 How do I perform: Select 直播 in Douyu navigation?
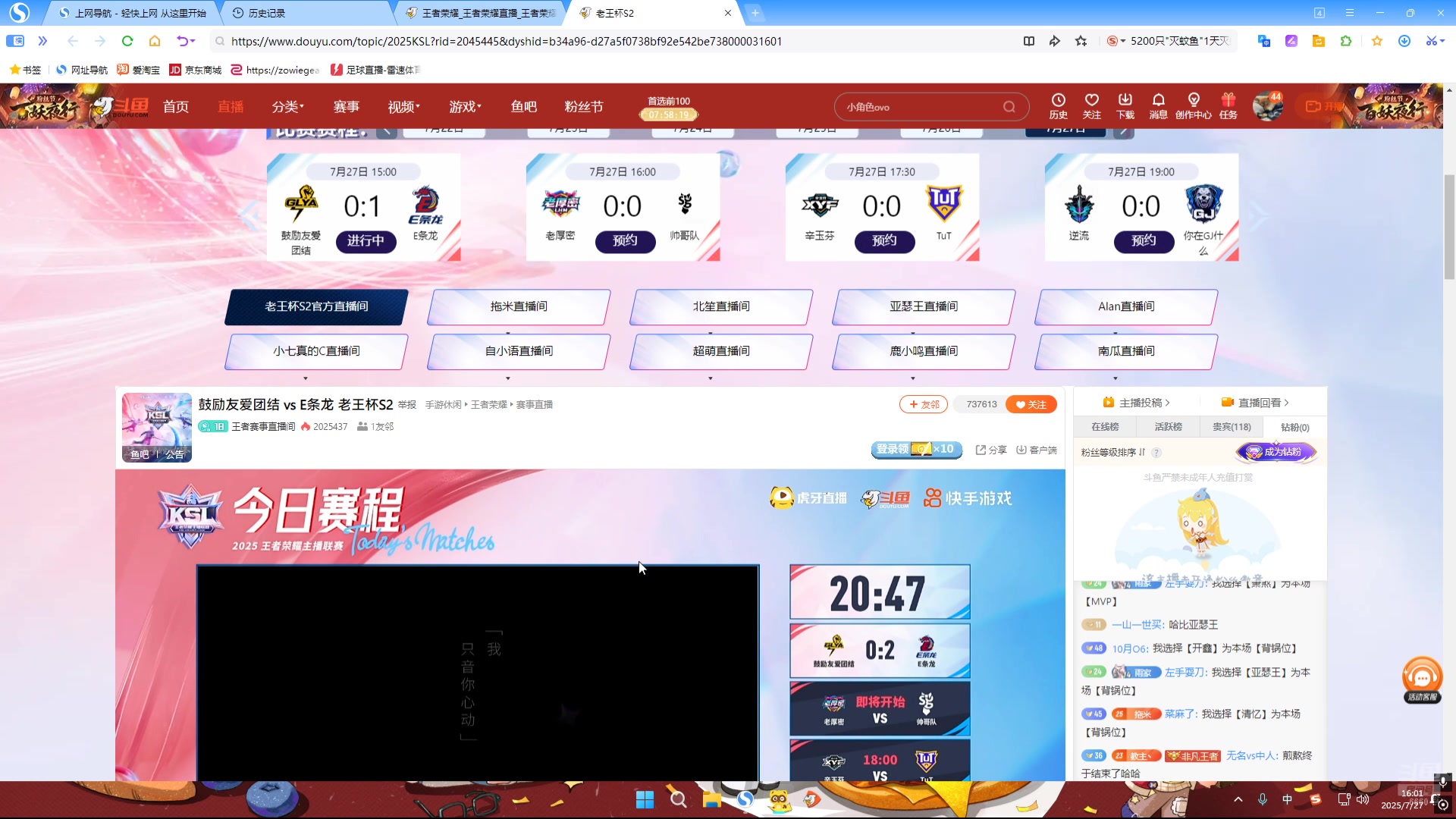click(231, 107)
